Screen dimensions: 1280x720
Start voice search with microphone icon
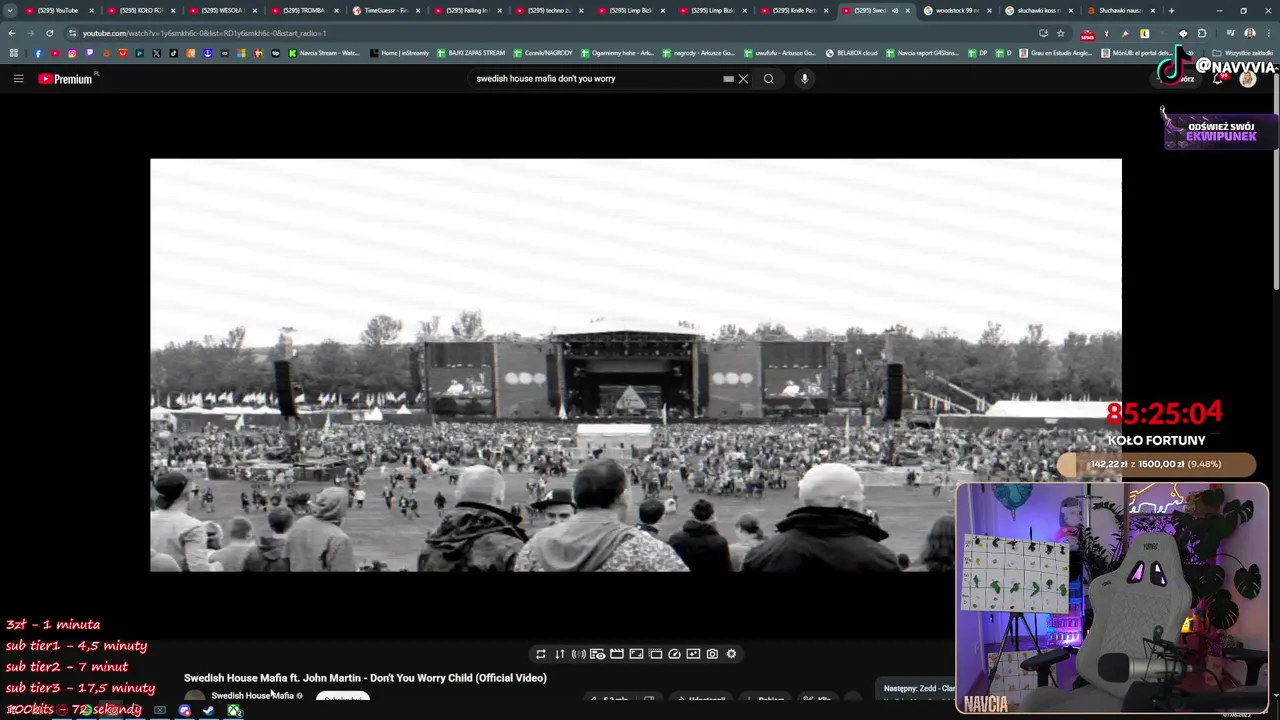click(804, 79)
